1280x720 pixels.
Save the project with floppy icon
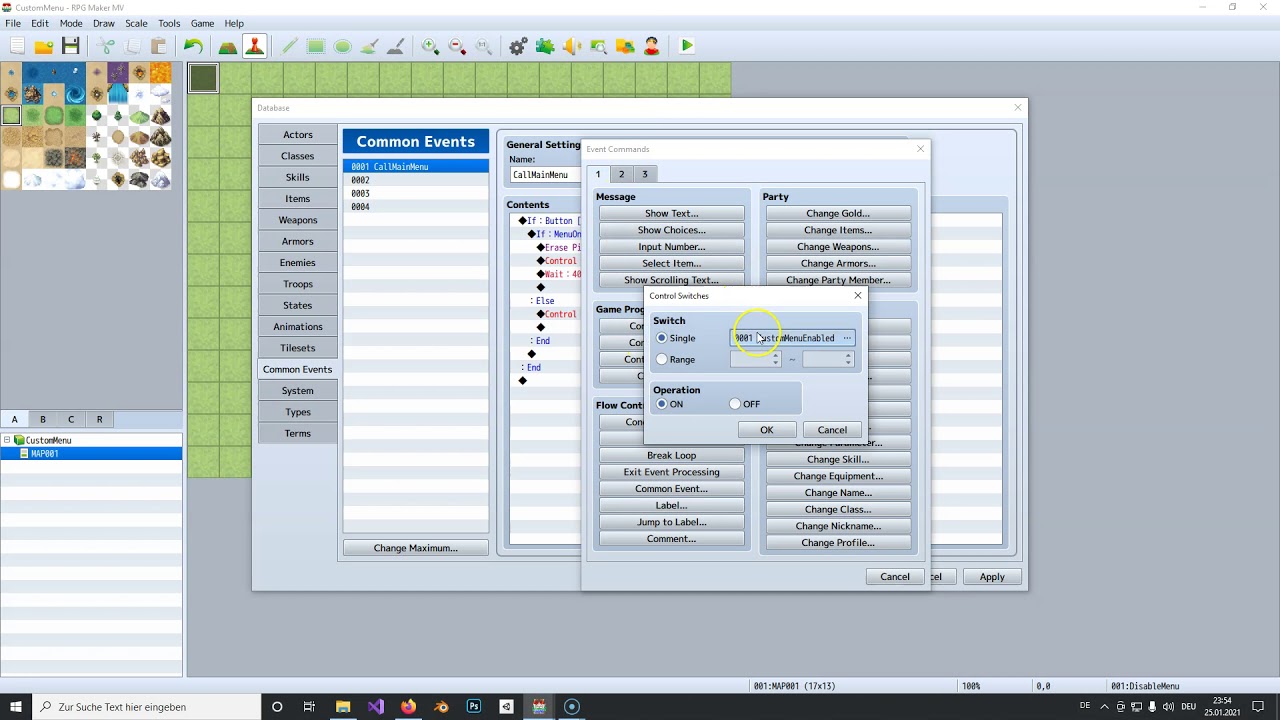pos(70,46)
